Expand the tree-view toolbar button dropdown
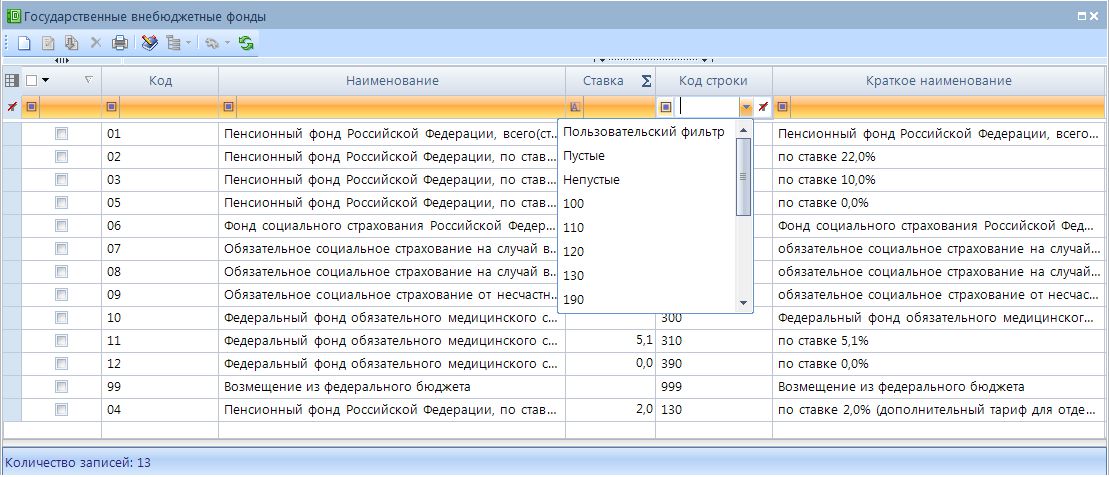 (x=188, y=43)
